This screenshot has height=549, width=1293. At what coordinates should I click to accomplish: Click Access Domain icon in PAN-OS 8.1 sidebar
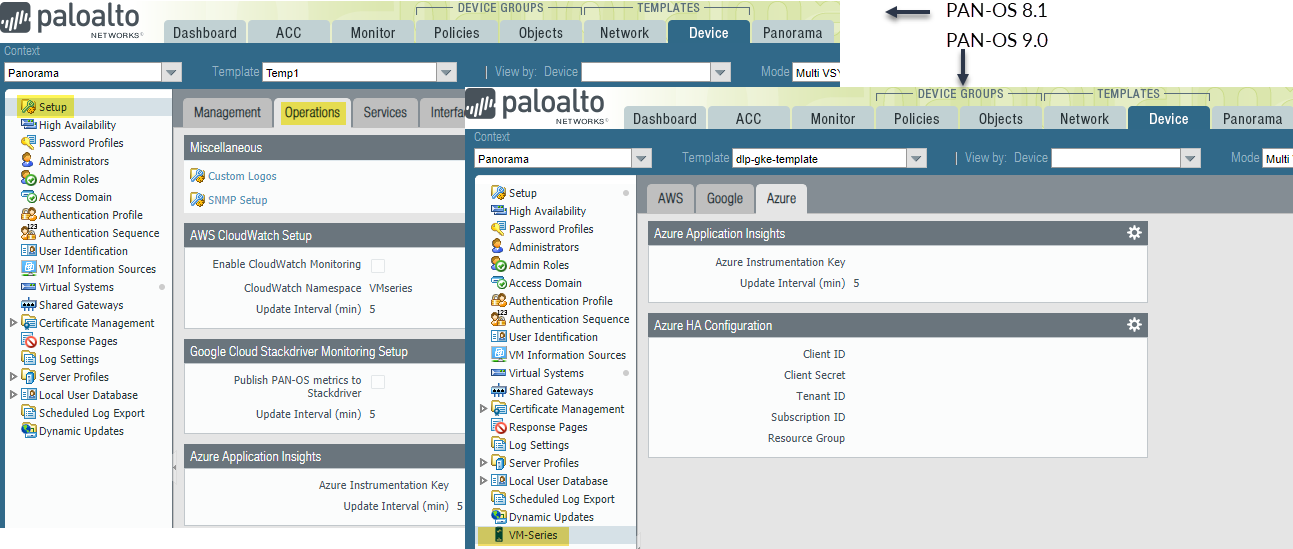point(29,197)
